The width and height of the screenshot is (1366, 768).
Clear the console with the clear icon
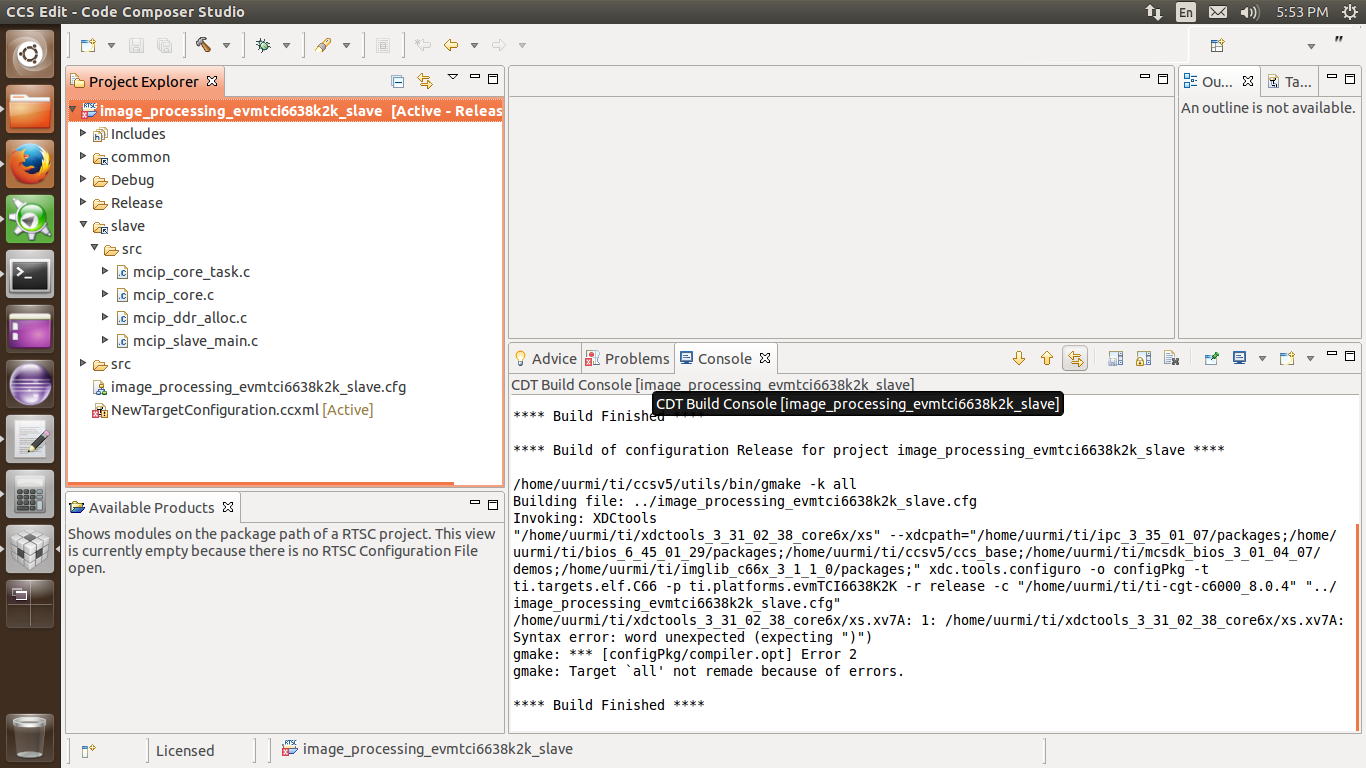pyautogui.click(x=1172, y=358)
